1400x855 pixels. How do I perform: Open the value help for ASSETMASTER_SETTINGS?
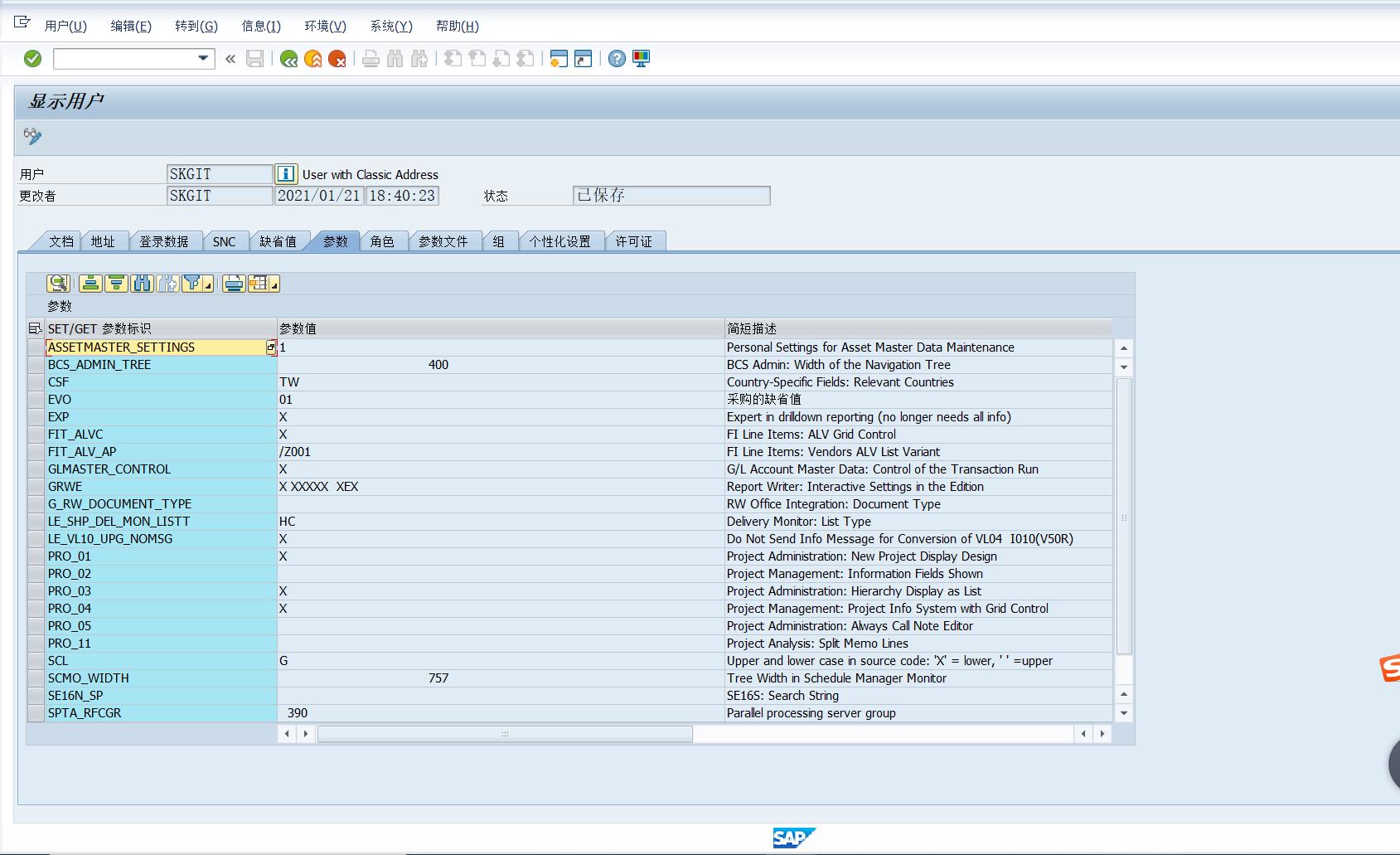[x=271, y=347]
